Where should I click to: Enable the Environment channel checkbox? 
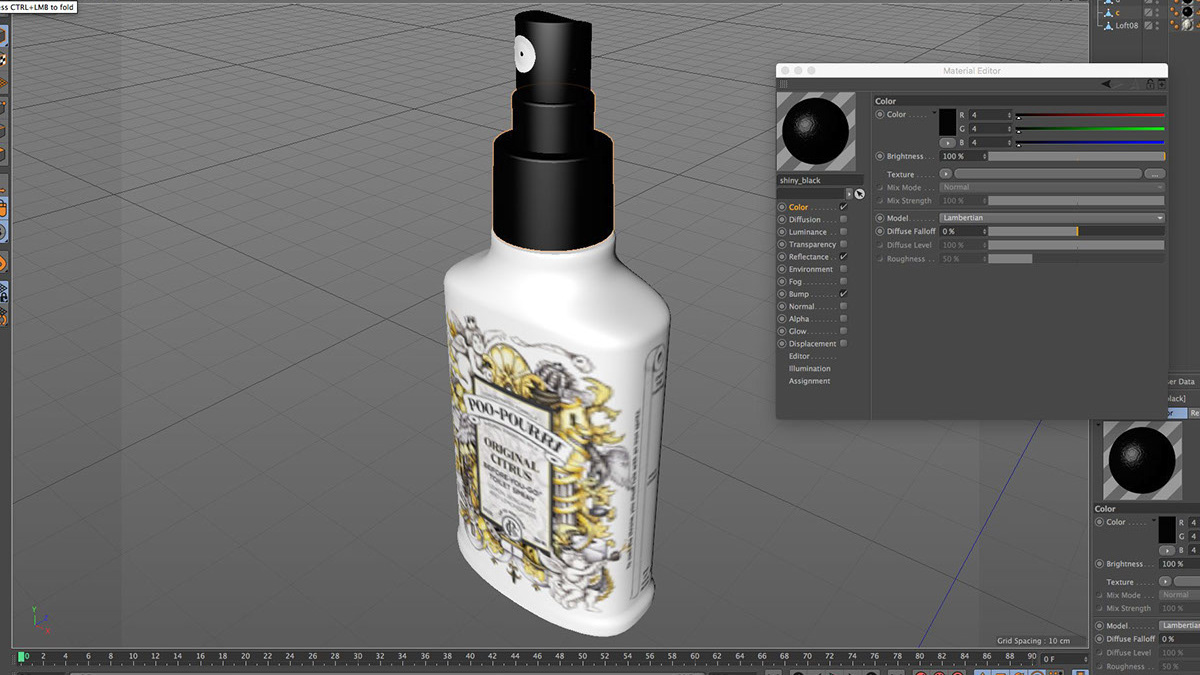[x=843, y=269]
